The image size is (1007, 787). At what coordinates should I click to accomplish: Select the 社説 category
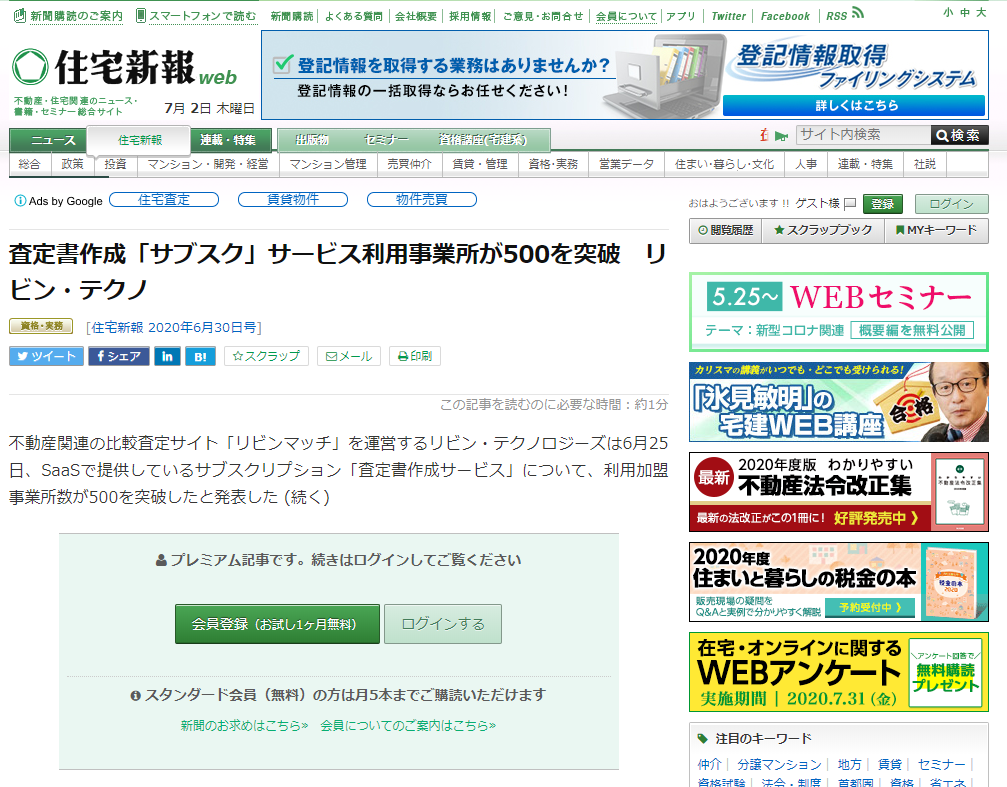925,164
